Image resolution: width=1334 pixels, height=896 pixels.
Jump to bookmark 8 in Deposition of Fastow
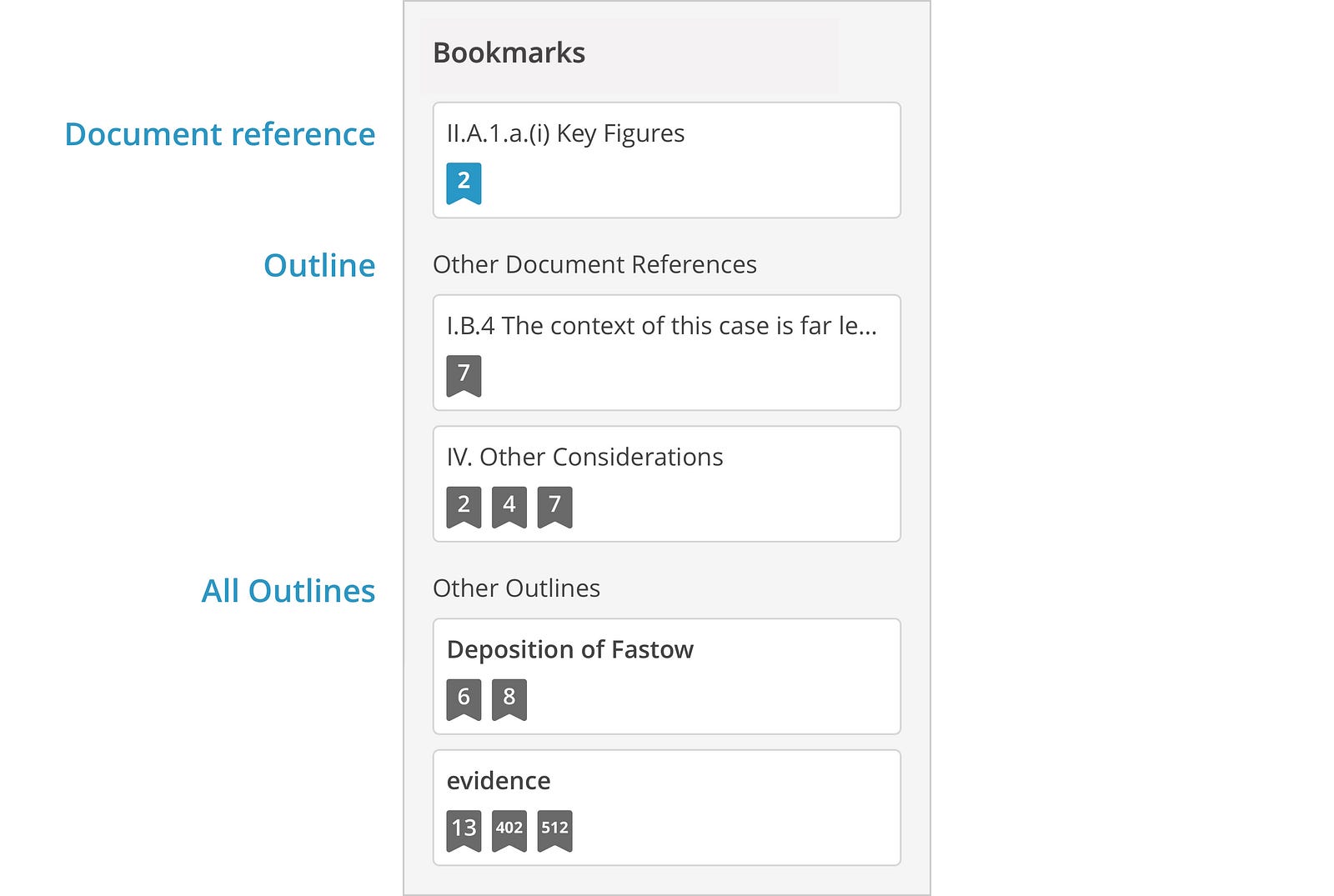(x=509, y=698)
